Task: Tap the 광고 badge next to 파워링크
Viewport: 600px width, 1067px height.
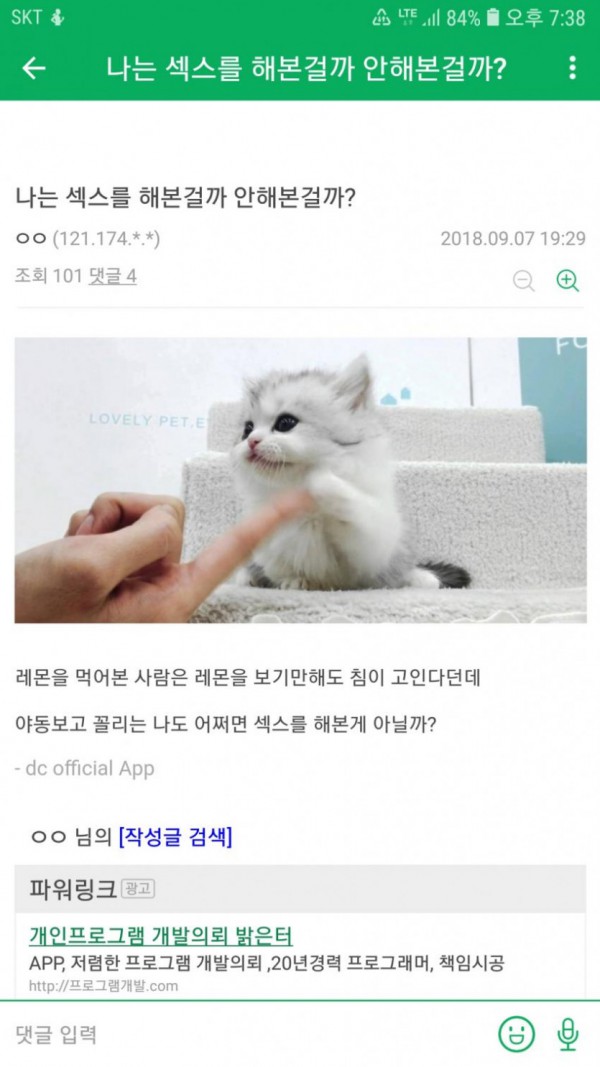Action: pos(137,889)
